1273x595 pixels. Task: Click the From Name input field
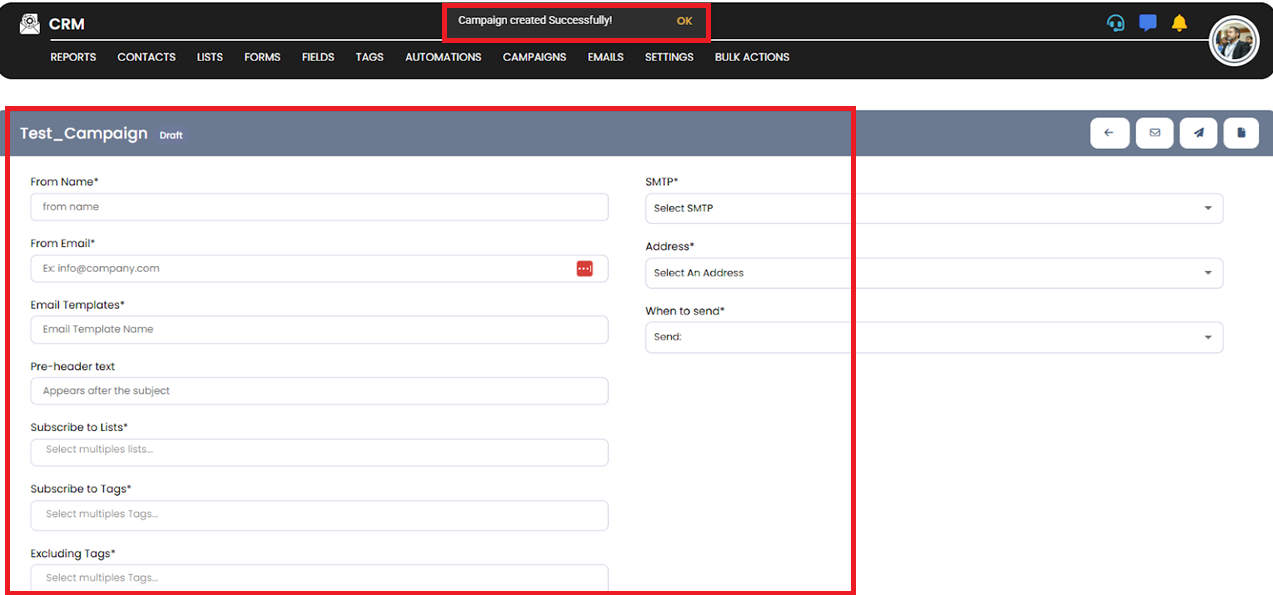[x=319, y=207]
